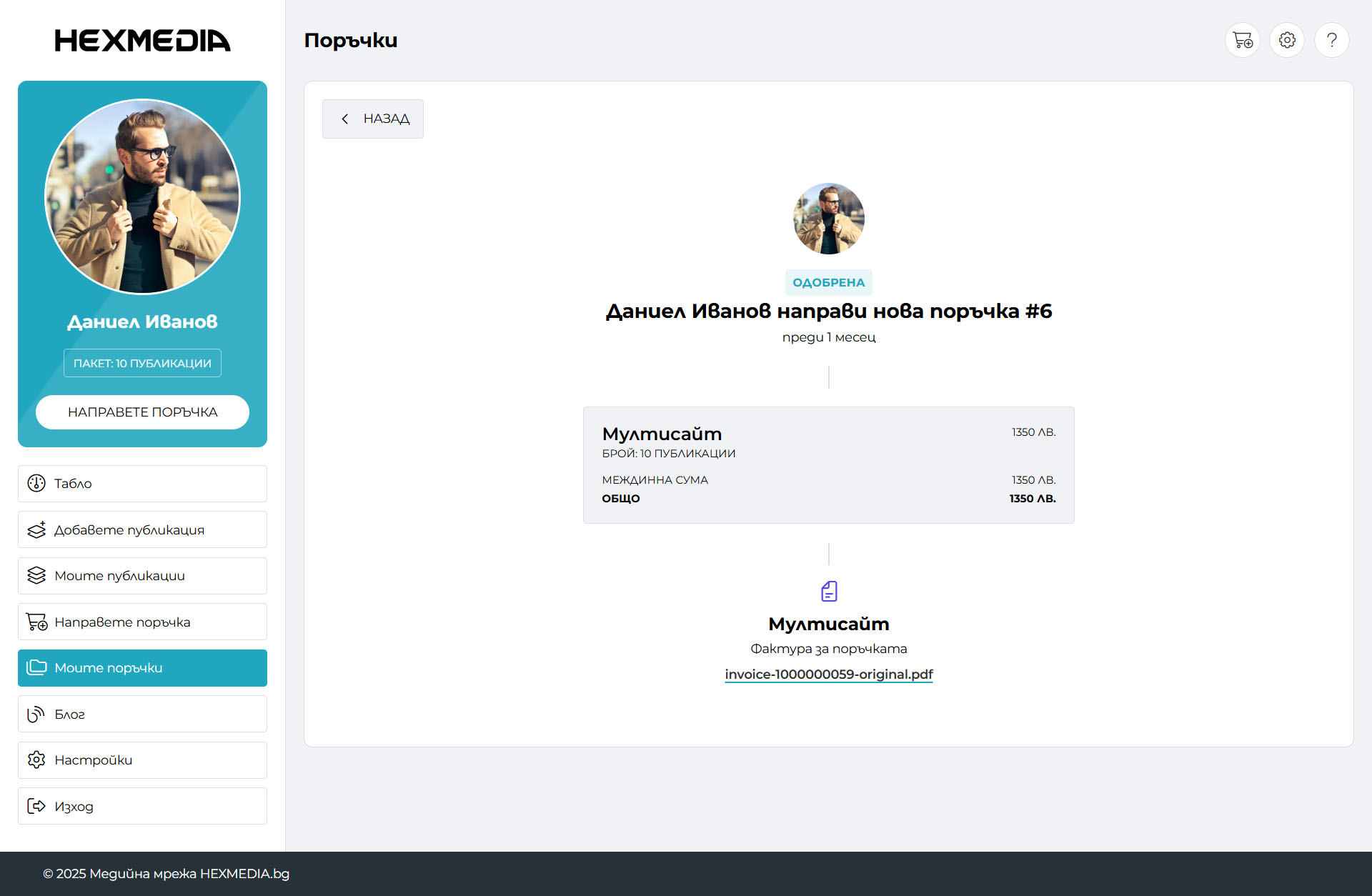Open the invoice-1000000059-original.pdf link

(x=829, y=675)
